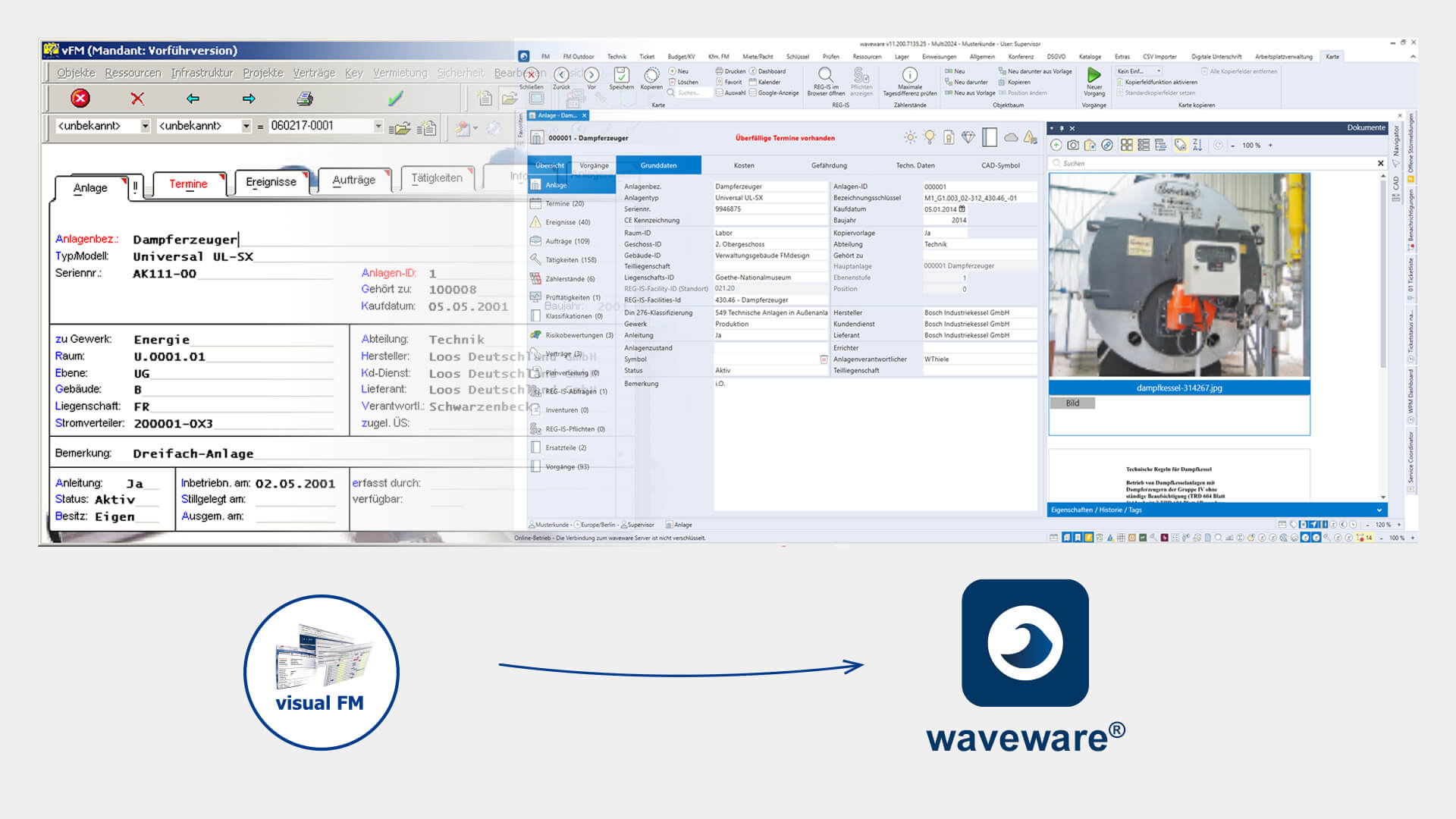The height and width of the screenshot is (819, 1456).
Task: Open Zählerstände (6) in waveware sidebar
Action: click(x=571, y=279)
